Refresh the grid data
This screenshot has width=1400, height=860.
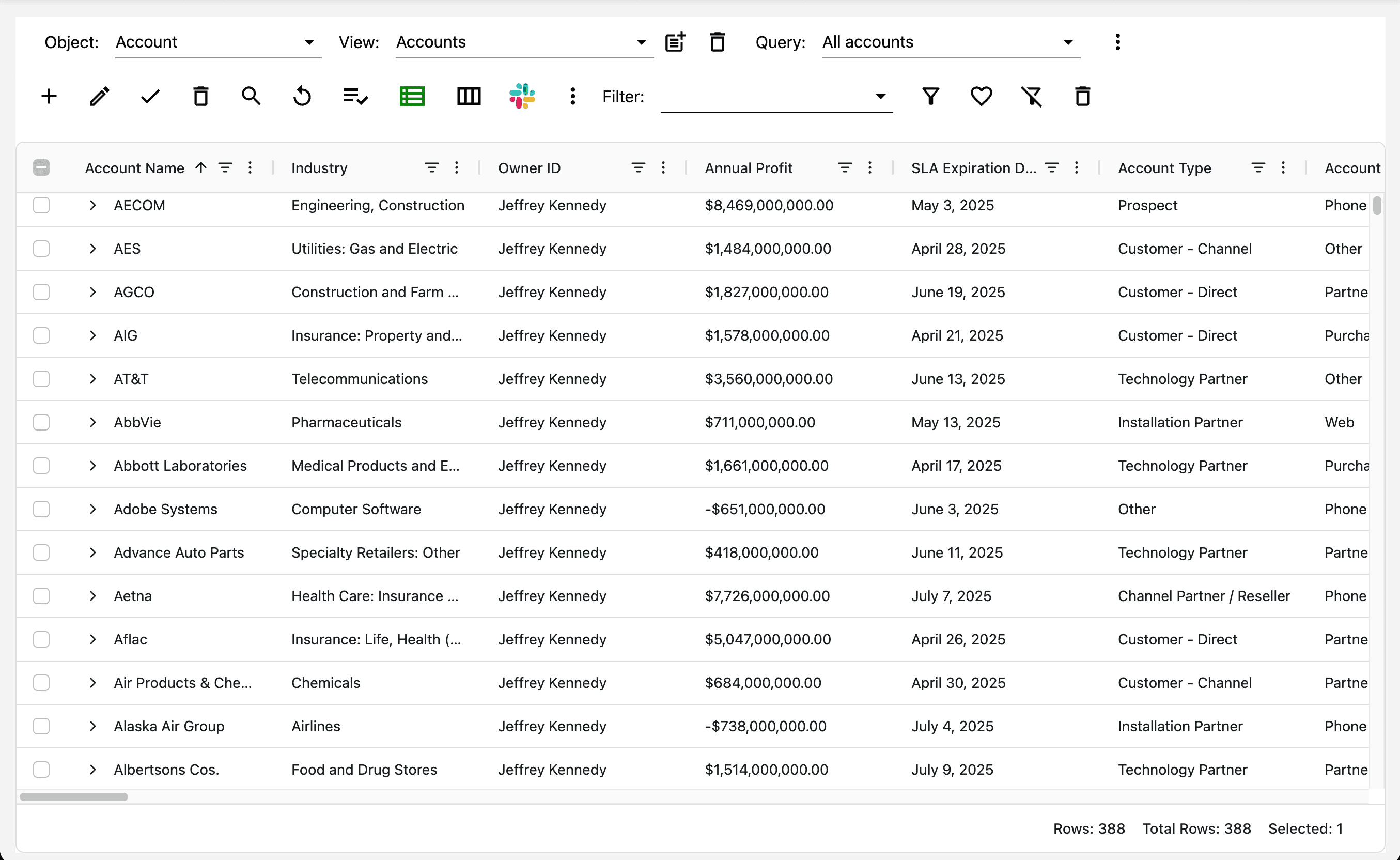coord(302,96)
